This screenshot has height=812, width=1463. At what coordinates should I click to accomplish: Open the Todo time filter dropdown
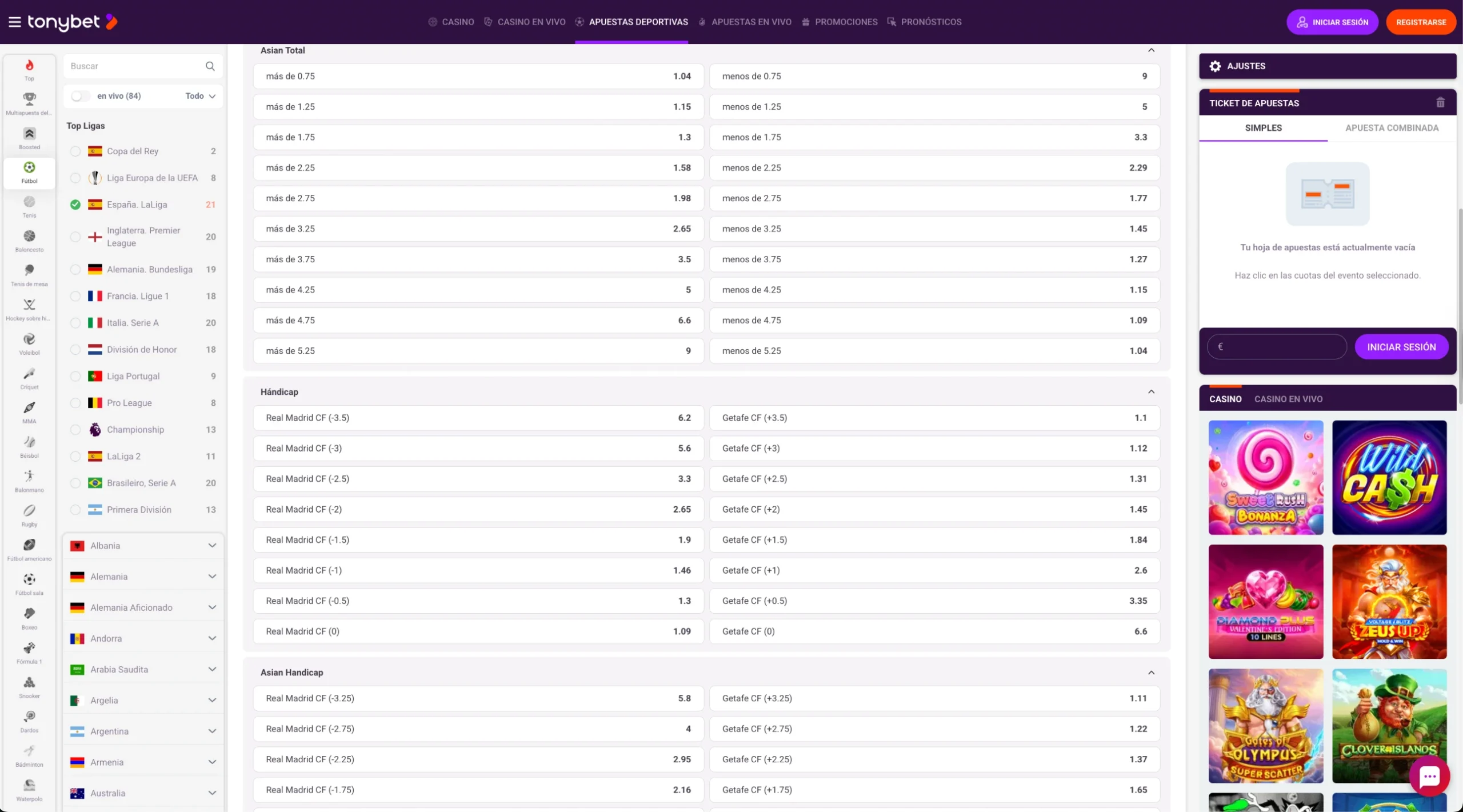200,96
